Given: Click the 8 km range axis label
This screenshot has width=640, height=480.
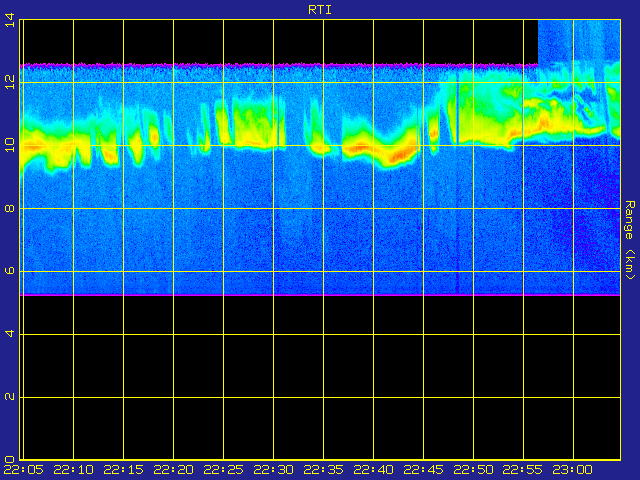Looking at the screenshot, I should click(x=10, y=209).
